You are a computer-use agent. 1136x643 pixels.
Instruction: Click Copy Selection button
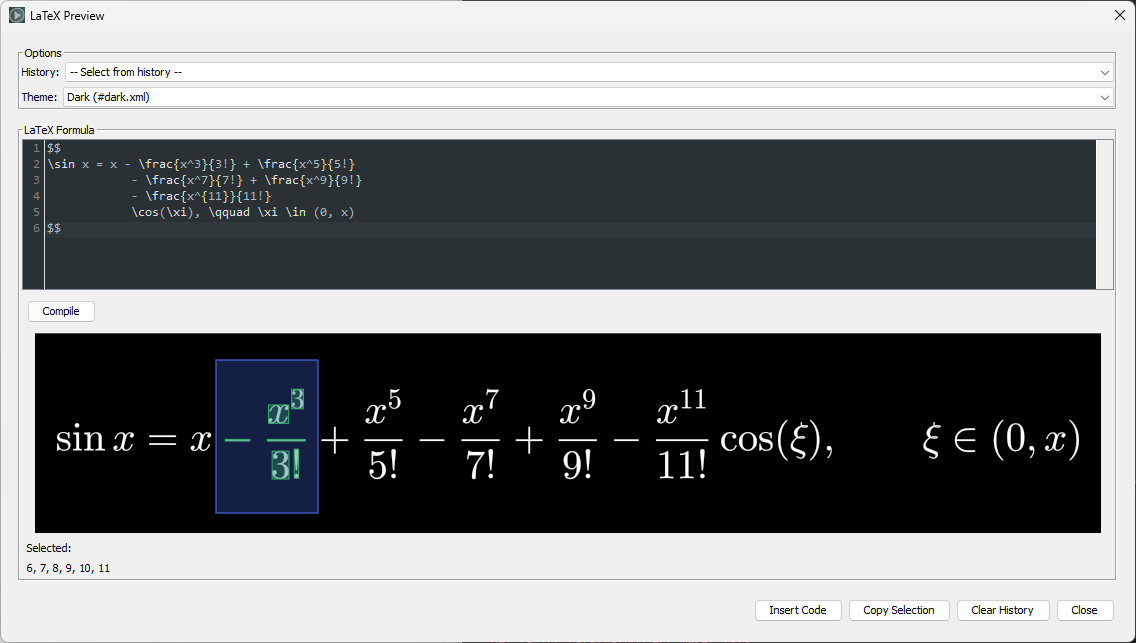(898, 610)
